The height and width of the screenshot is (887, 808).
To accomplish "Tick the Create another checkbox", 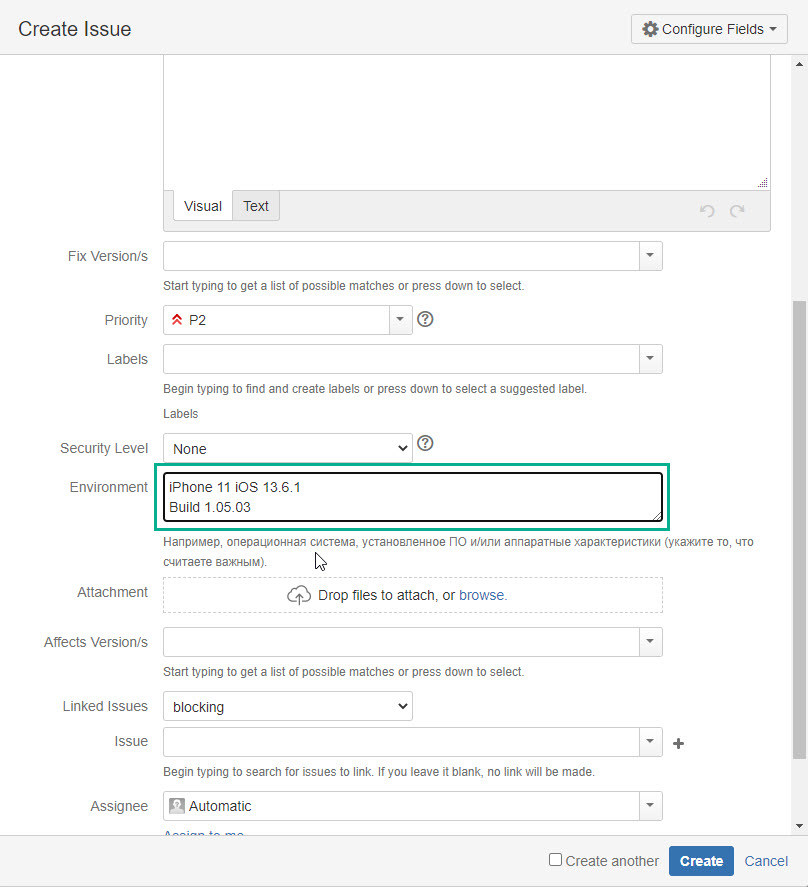I will click(x=556, y=860).
